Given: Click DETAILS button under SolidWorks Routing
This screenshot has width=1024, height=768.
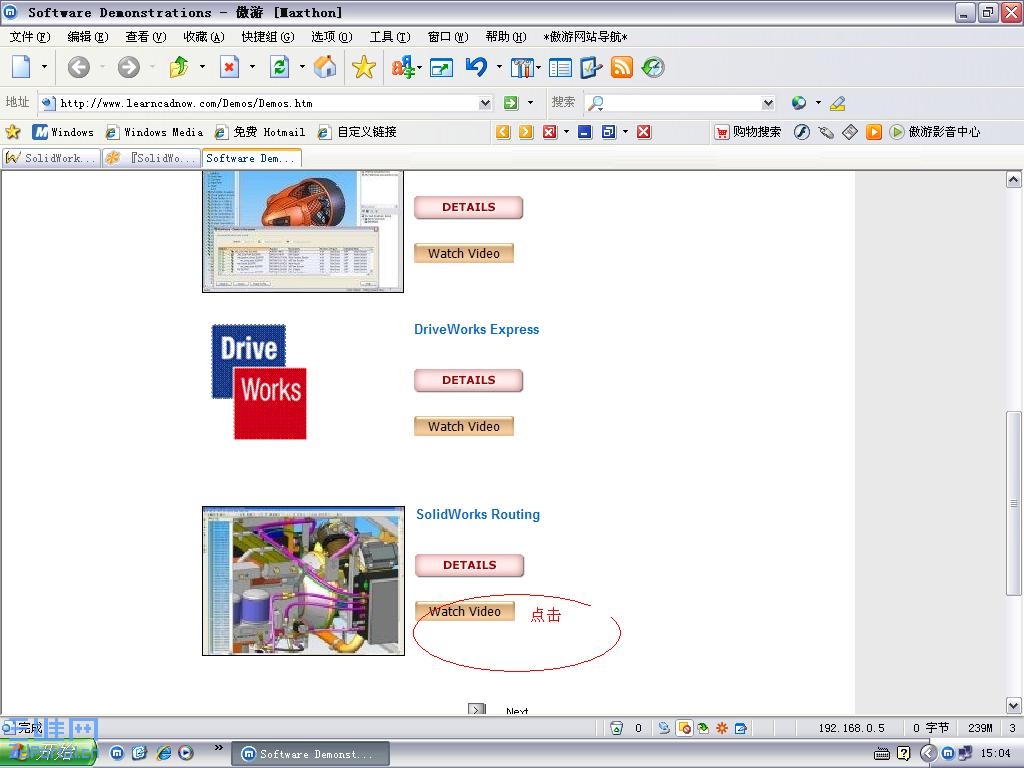Looking at the screenshot, I should (x=470, y=566).
